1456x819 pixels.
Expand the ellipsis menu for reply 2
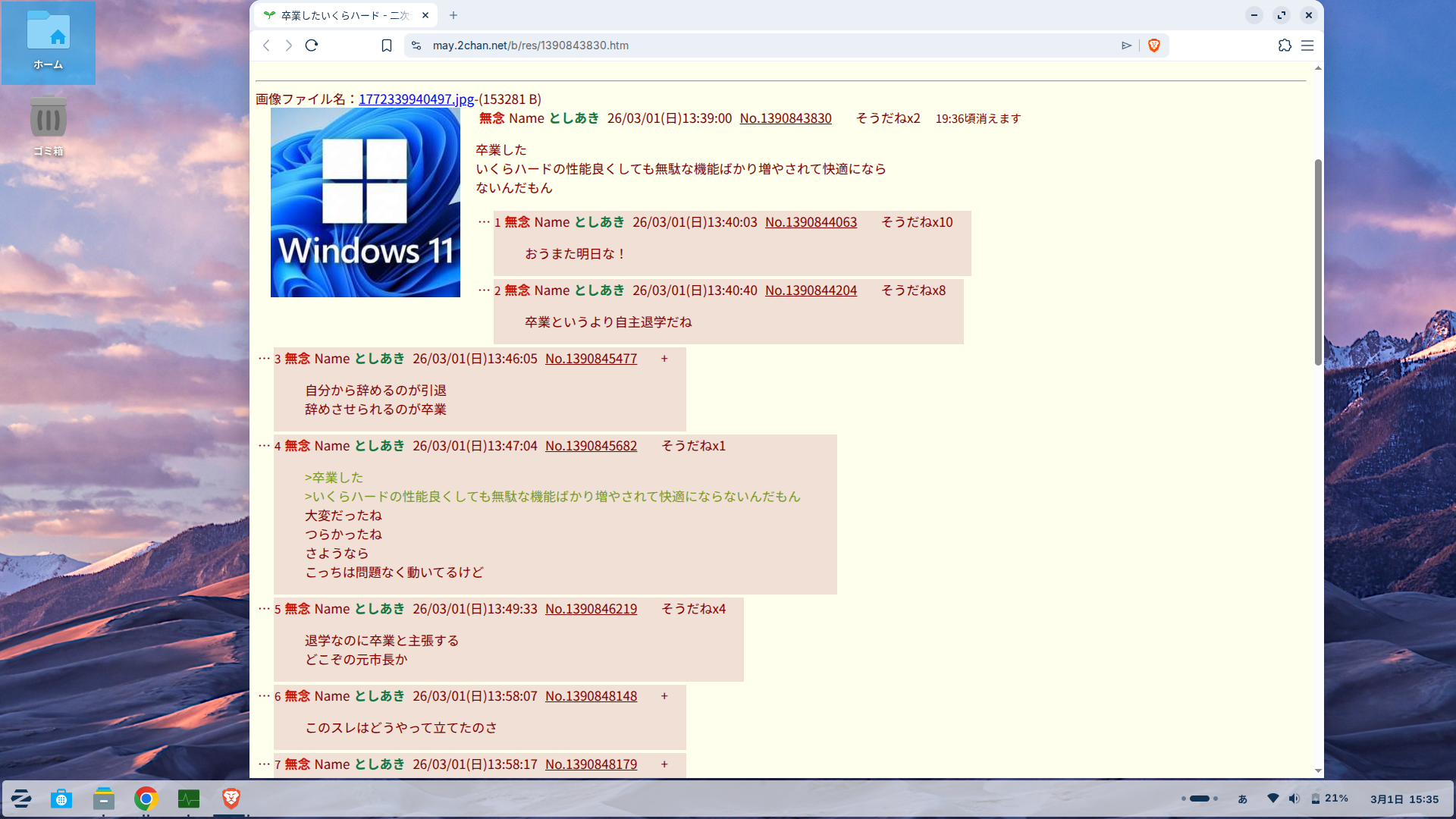tap(484, 290)
